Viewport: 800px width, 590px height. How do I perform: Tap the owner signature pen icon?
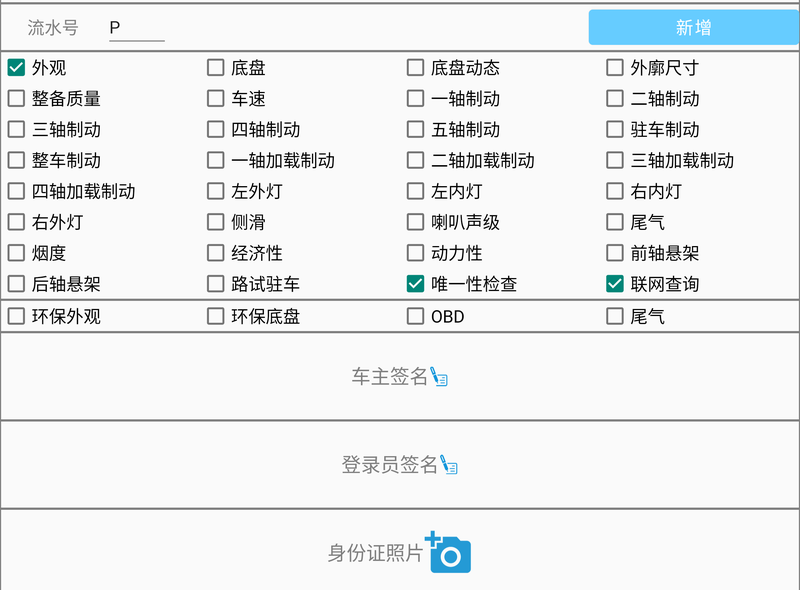pyautogui.click(x=439, y=377)
